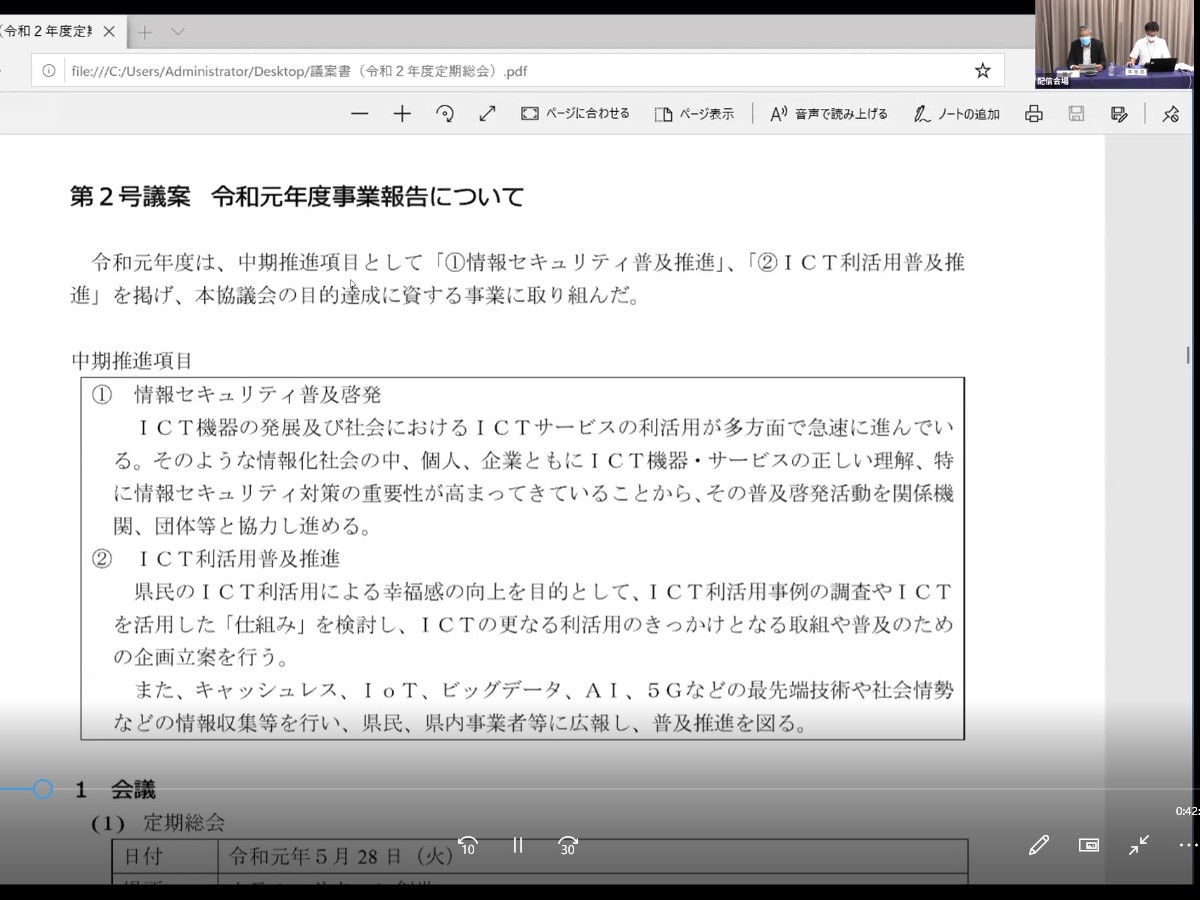The image size is (1200, 900).
Task: Pin the PDF toolbar
Action: coord(1171,114)
